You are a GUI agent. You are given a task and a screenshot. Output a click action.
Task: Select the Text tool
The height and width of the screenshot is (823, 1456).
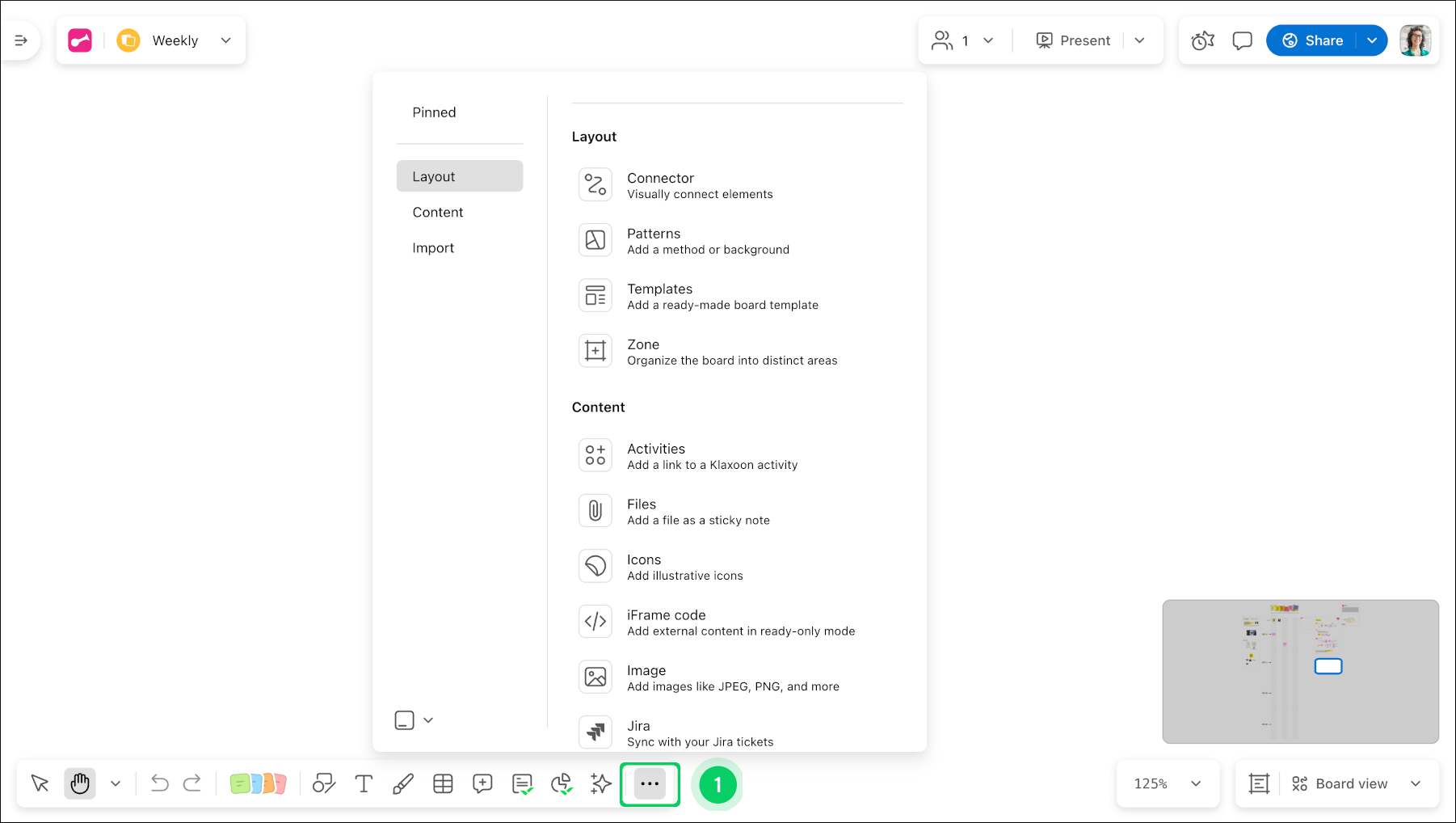pyautogui.click(x=364, y=783)
